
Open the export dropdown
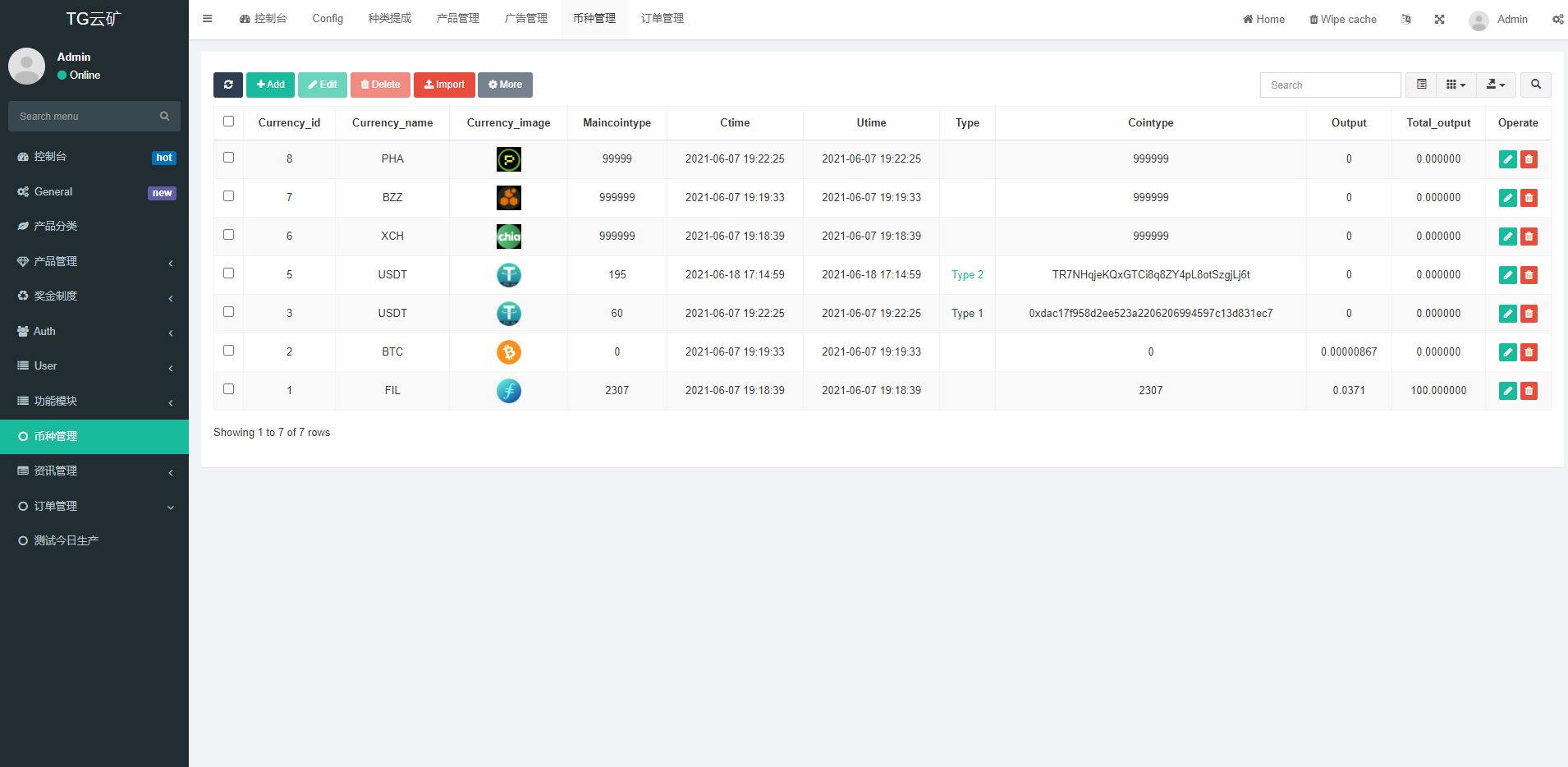(1495, 85)
